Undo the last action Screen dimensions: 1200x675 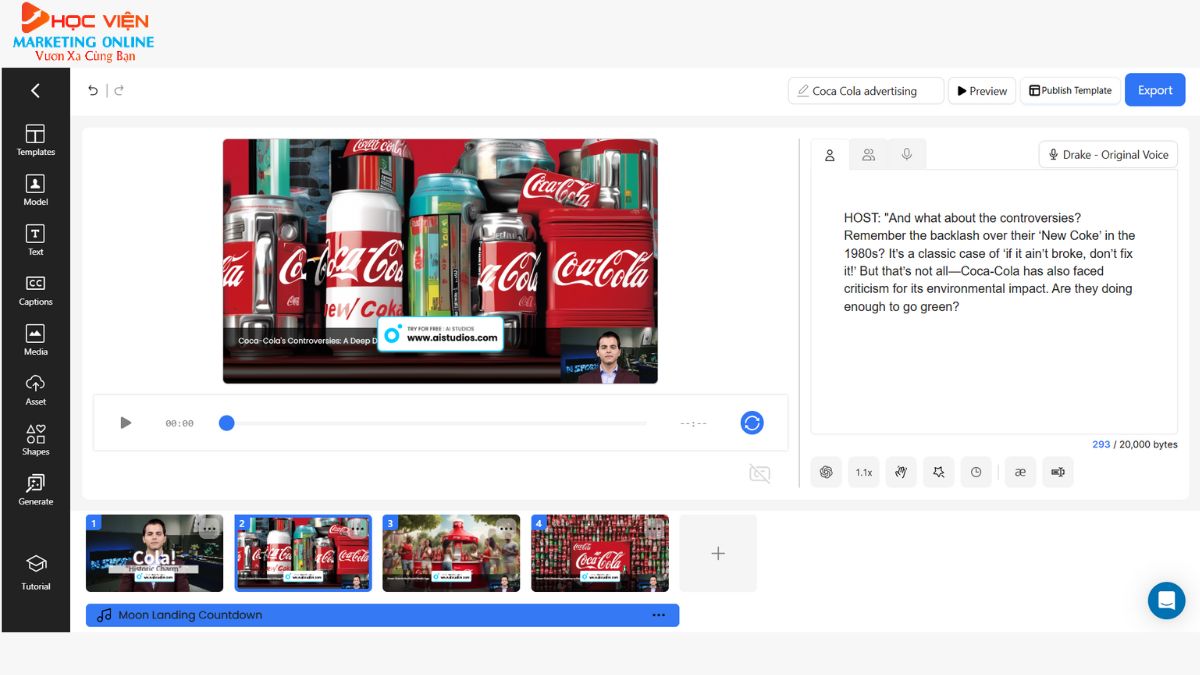point(93,90)
